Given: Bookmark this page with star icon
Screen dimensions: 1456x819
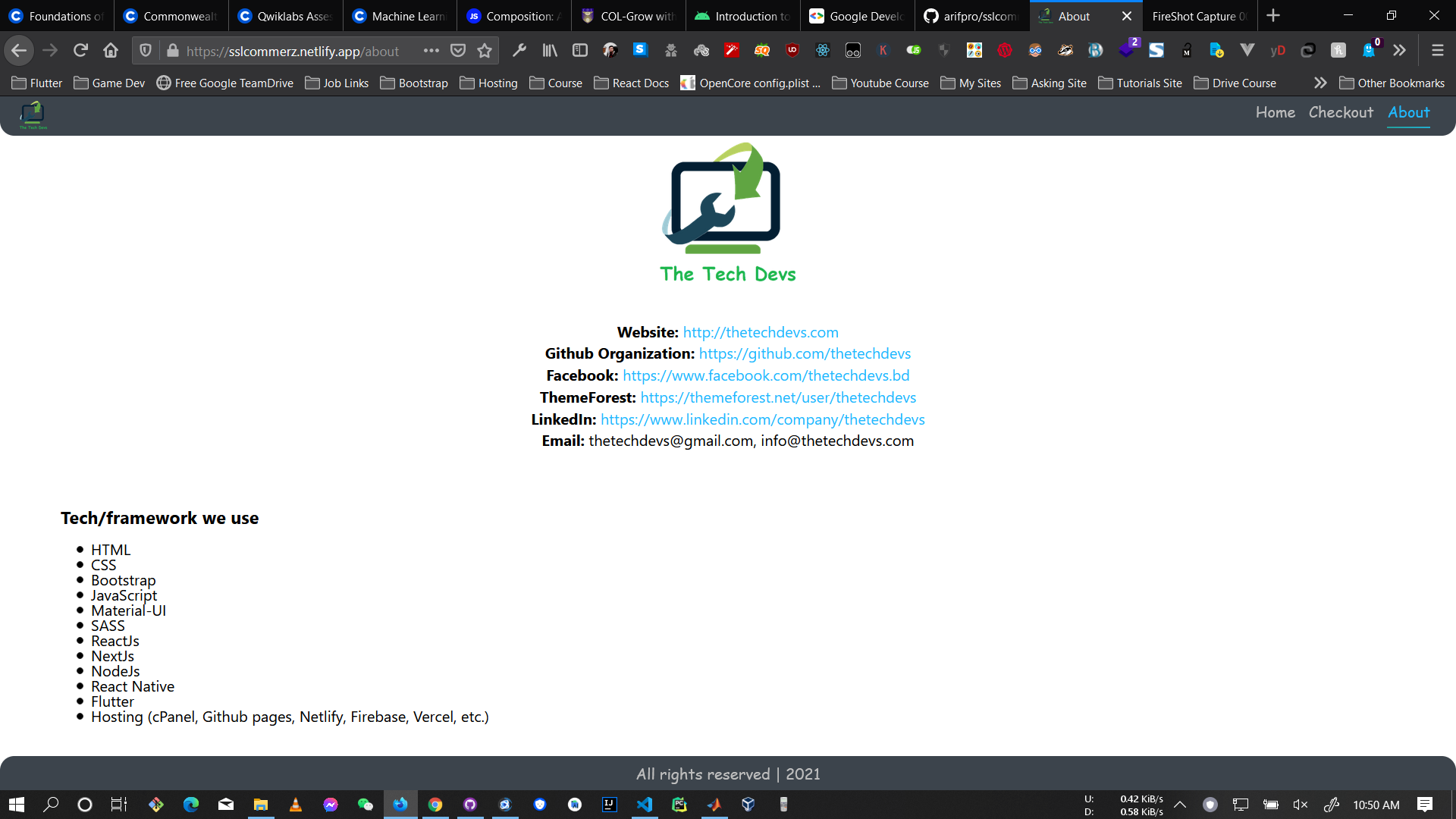Looking at the screenshot, I should pos(485,51).
